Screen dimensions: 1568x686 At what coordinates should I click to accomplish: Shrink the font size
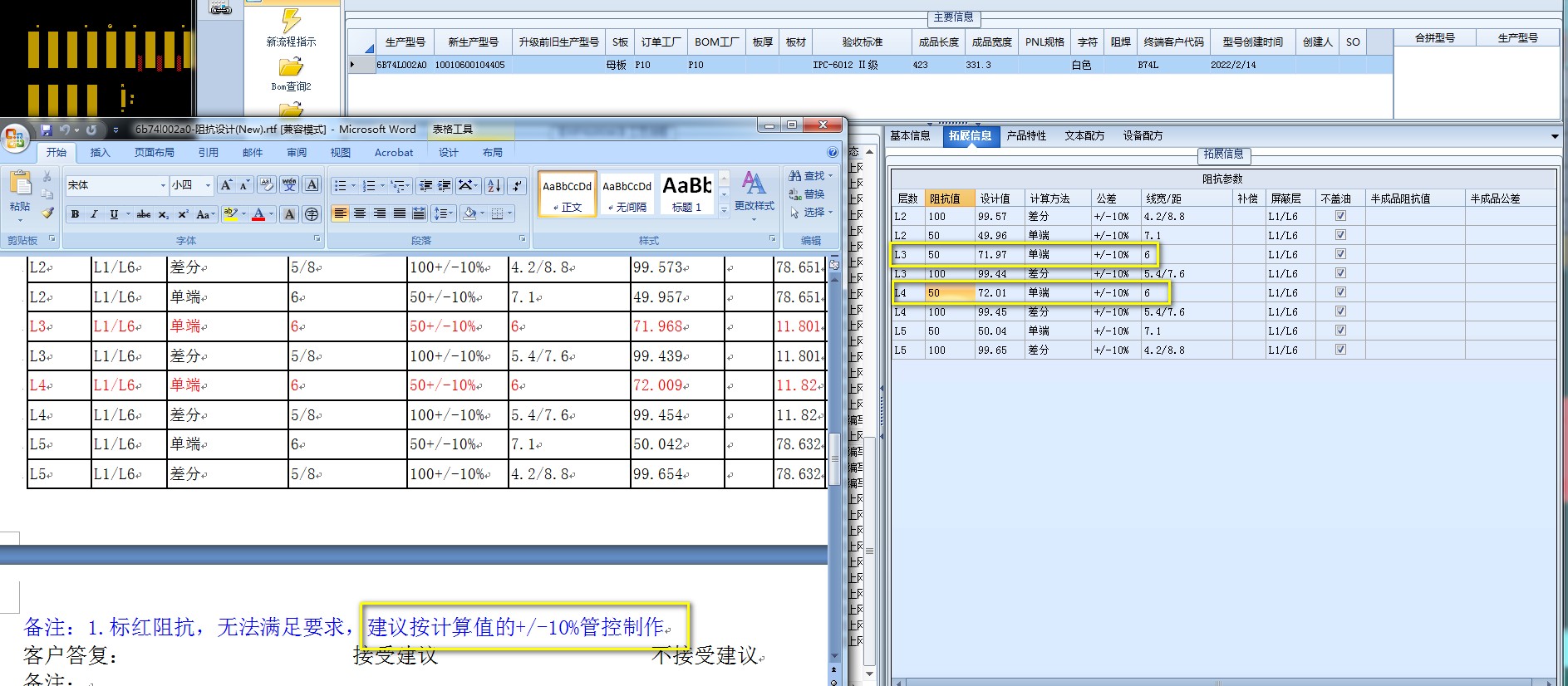coord(244,185)
